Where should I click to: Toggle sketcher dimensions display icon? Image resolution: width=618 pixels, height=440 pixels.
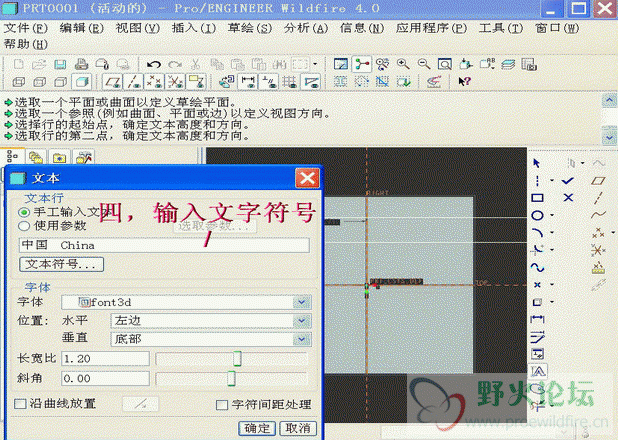point(248,82)
